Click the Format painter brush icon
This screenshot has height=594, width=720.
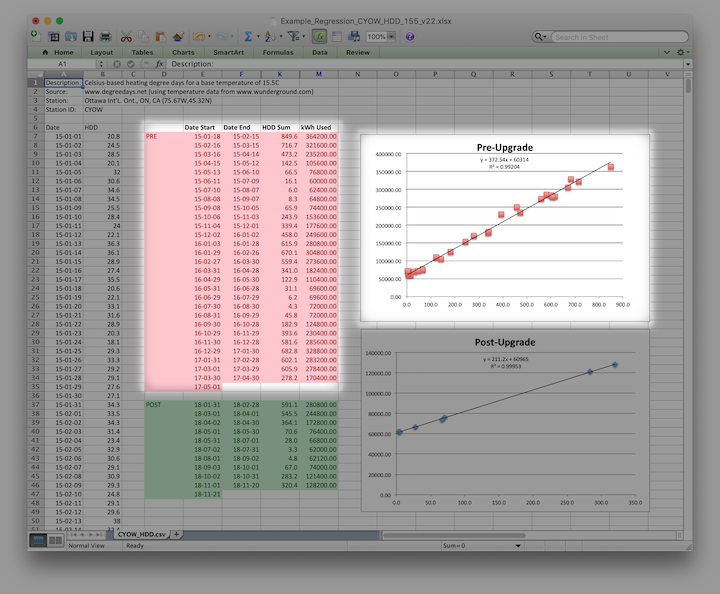[178, 37]
